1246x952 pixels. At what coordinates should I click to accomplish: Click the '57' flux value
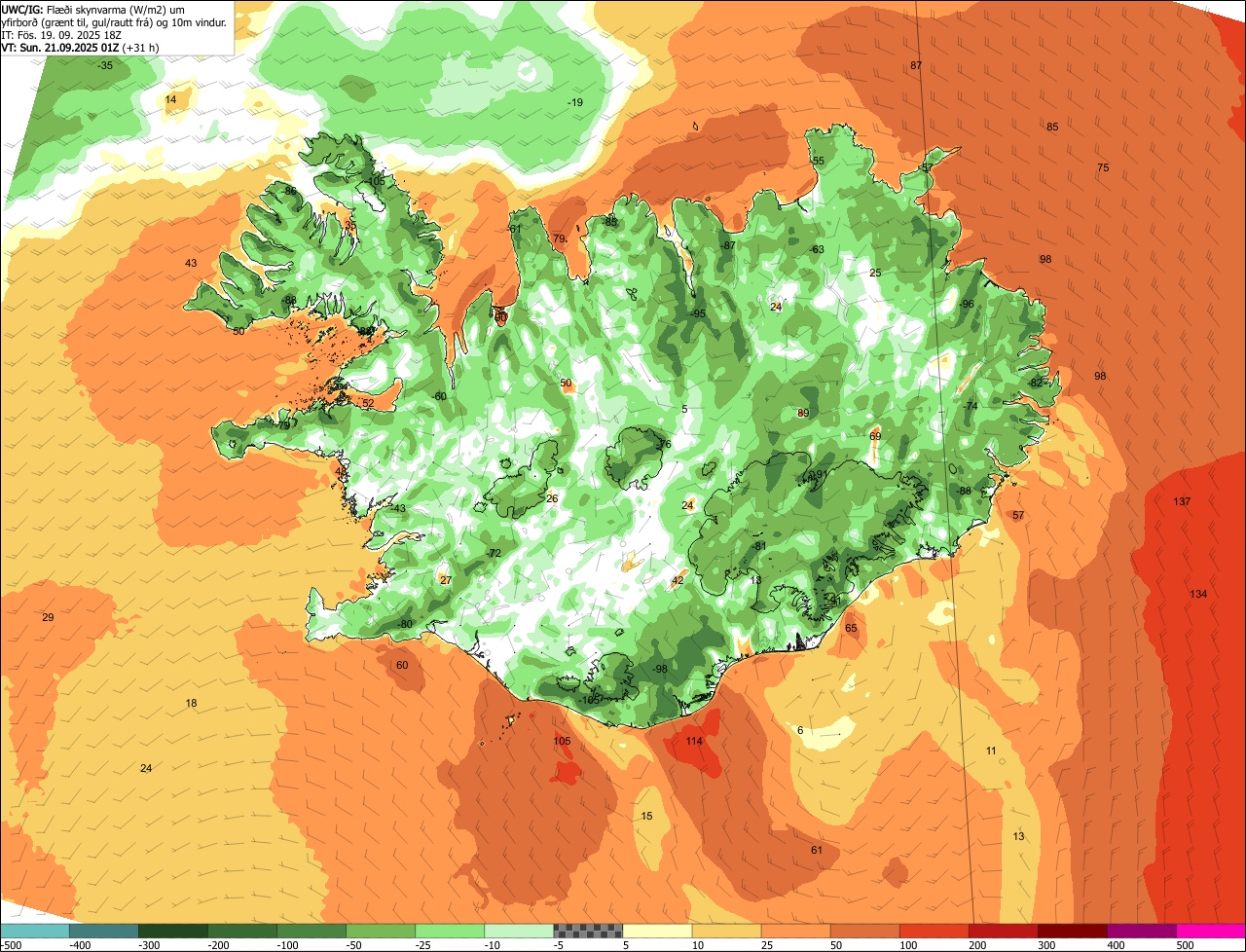pyautogui.click(x=1018, y=515)
